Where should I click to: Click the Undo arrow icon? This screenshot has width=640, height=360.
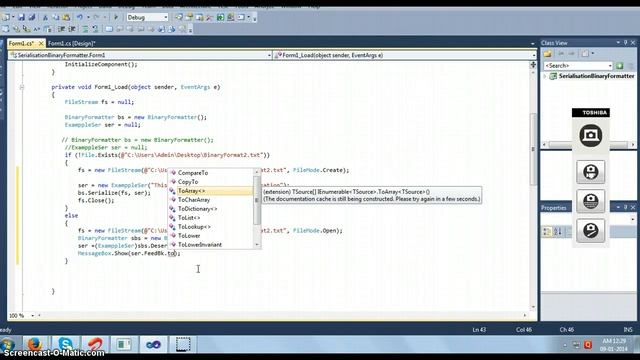click(x=80, y=17)
